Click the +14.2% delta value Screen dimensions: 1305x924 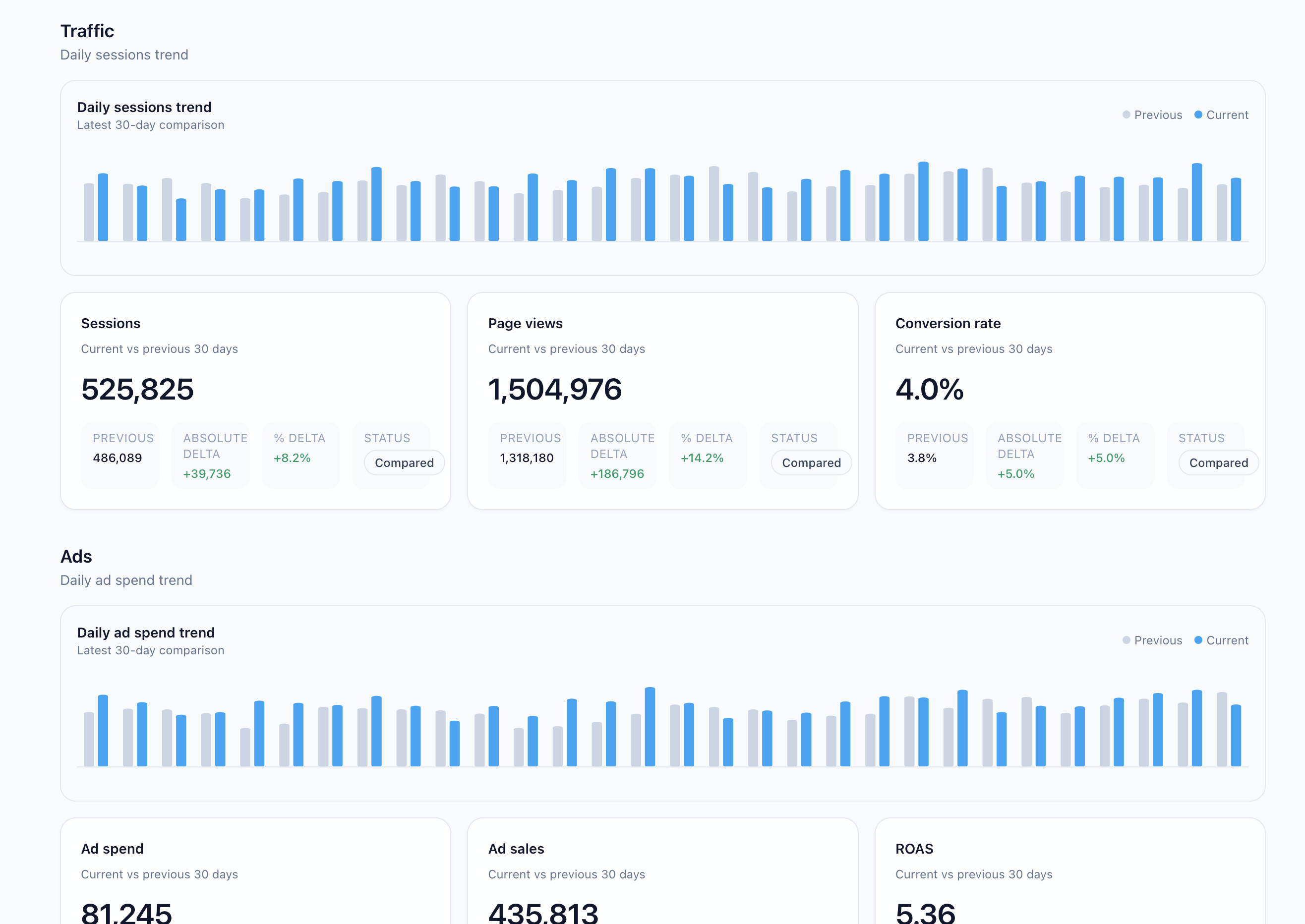tap(702, 458)
